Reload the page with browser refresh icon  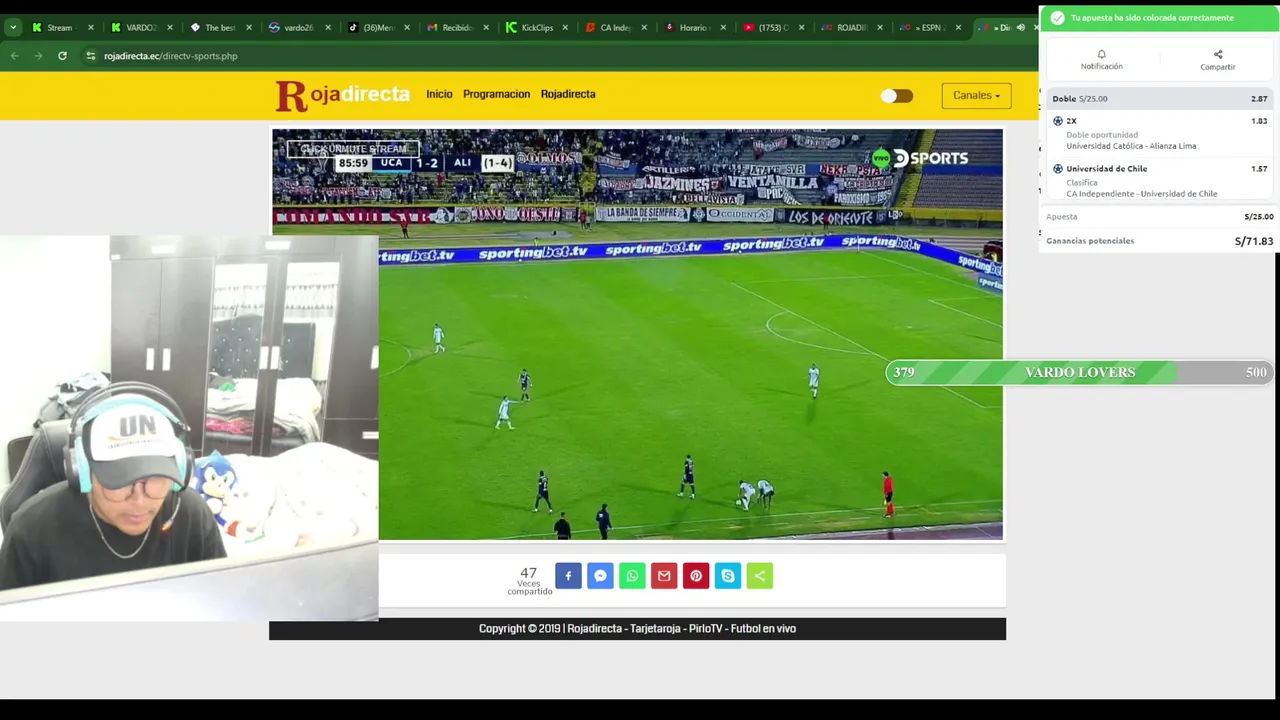click(x=62, y=56)
